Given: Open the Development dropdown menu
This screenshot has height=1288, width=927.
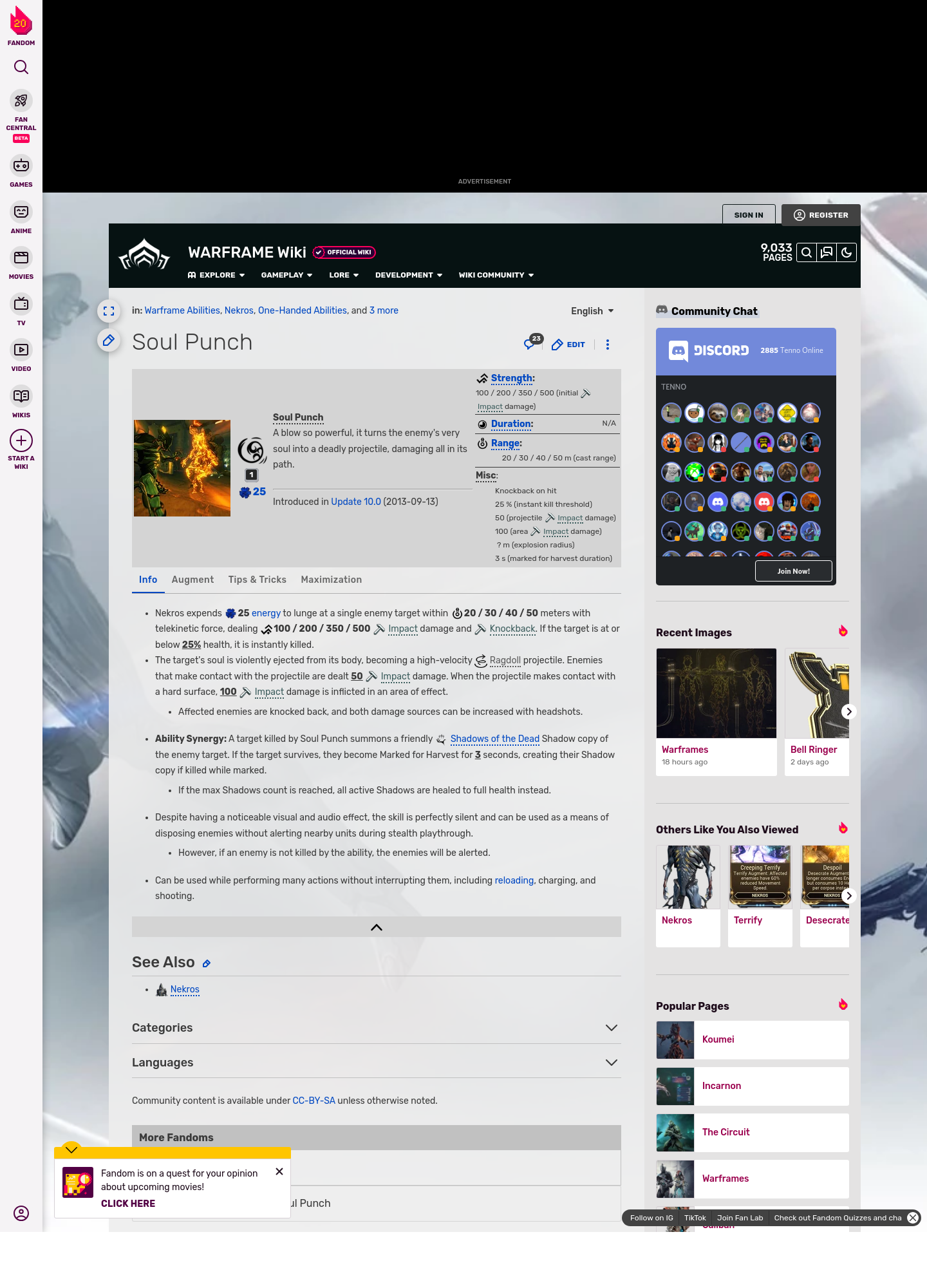Looking at the screenshot, I should coord(409,275).
